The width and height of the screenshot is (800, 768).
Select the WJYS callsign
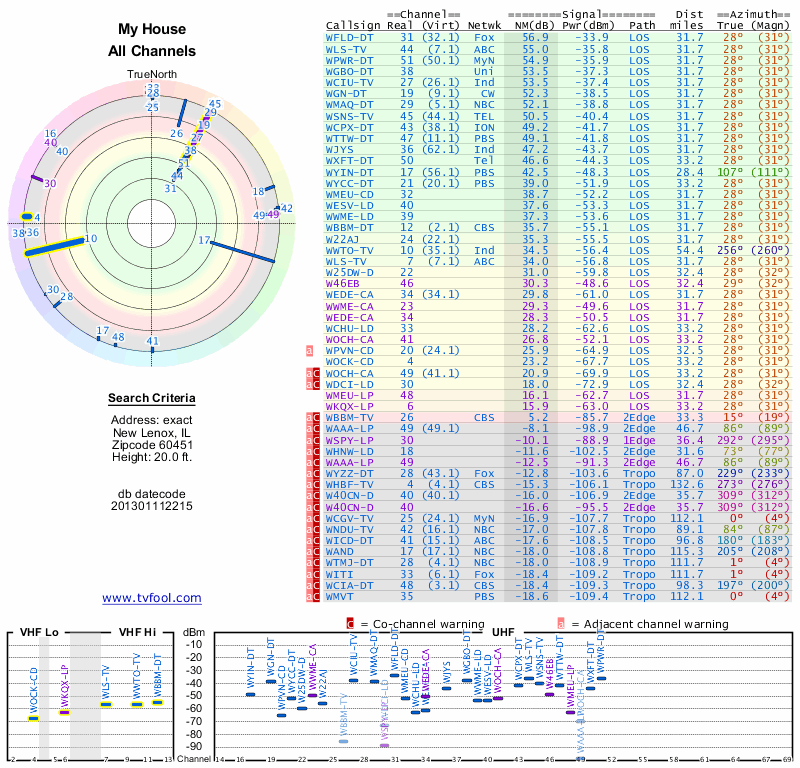click(339, 150)
